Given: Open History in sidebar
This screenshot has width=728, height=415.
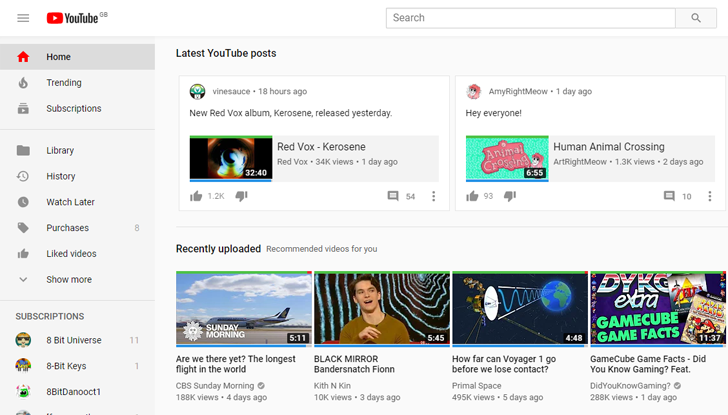Looking at the screenshot, I should [78, 176].
